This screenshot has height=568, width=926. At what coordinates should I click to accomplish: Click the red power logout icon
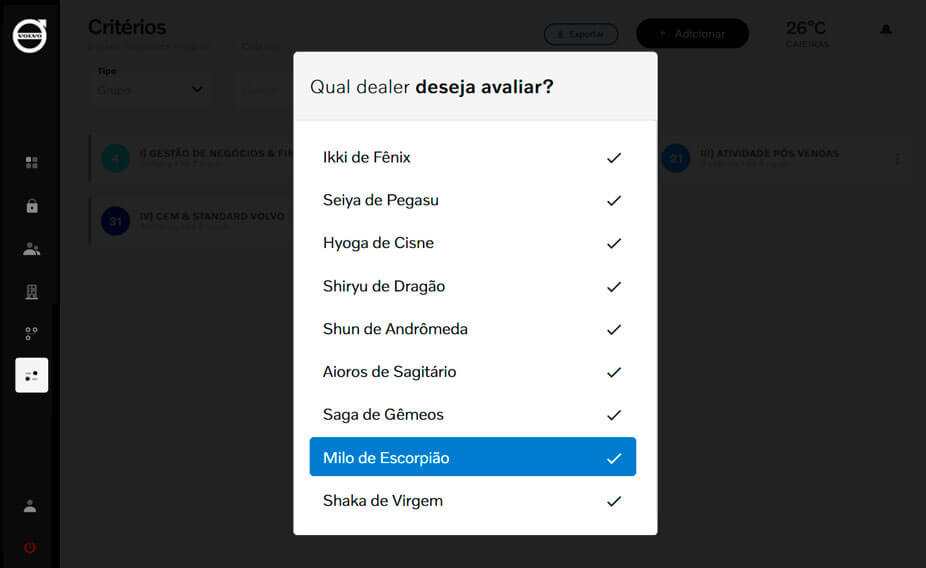(30, 548)
